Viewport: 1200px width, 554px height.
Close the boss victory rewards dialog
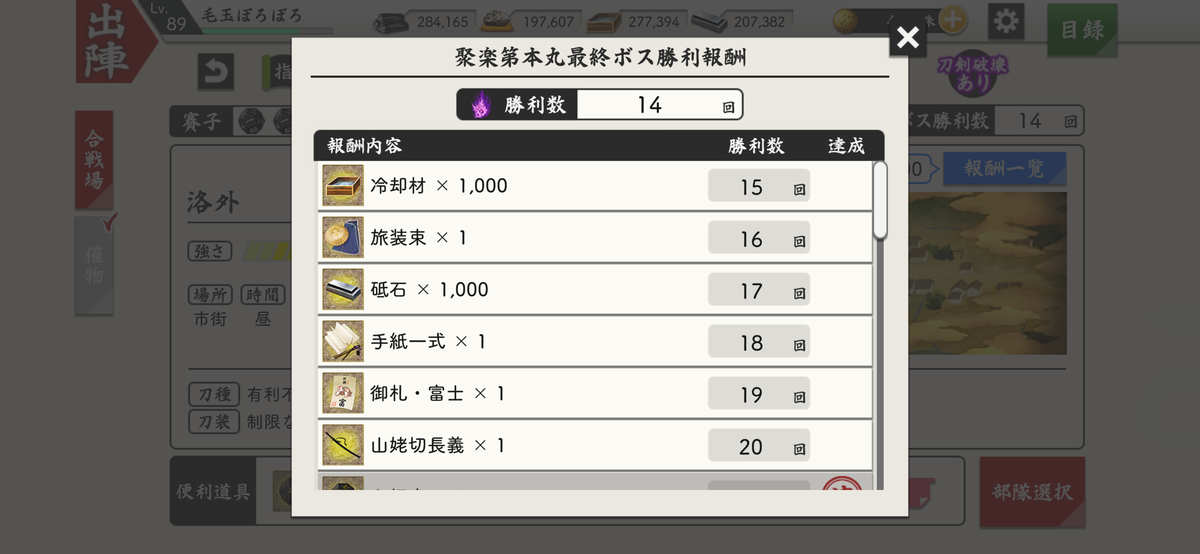pos(907,38)
